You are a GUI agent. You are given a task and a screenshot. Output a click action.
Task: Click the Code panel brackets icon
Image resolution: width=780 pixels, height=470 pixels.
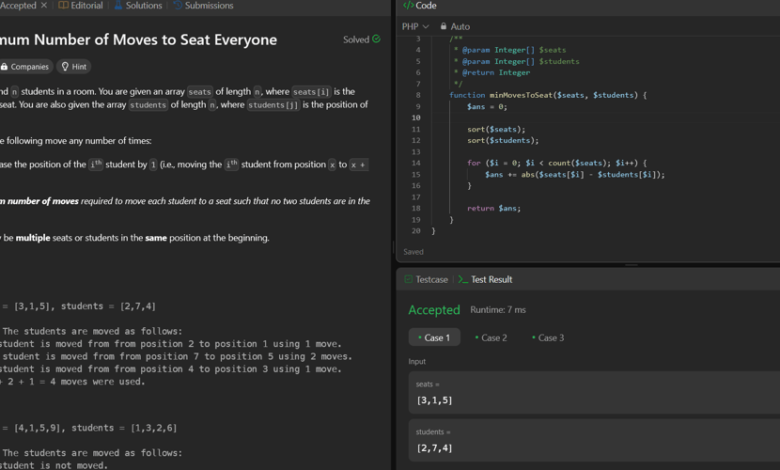(x=408, y=5)
